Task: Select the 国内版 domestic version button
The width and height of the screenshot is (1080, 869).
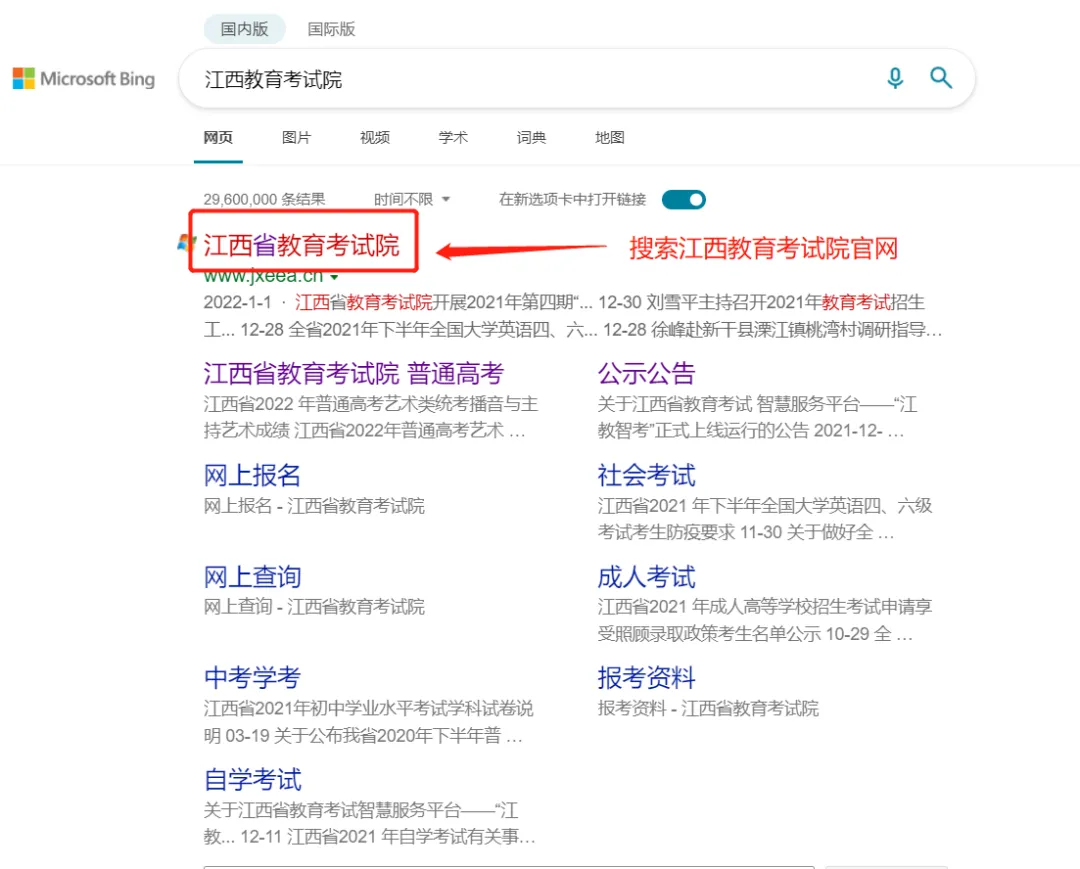Action: click(244, 29)
